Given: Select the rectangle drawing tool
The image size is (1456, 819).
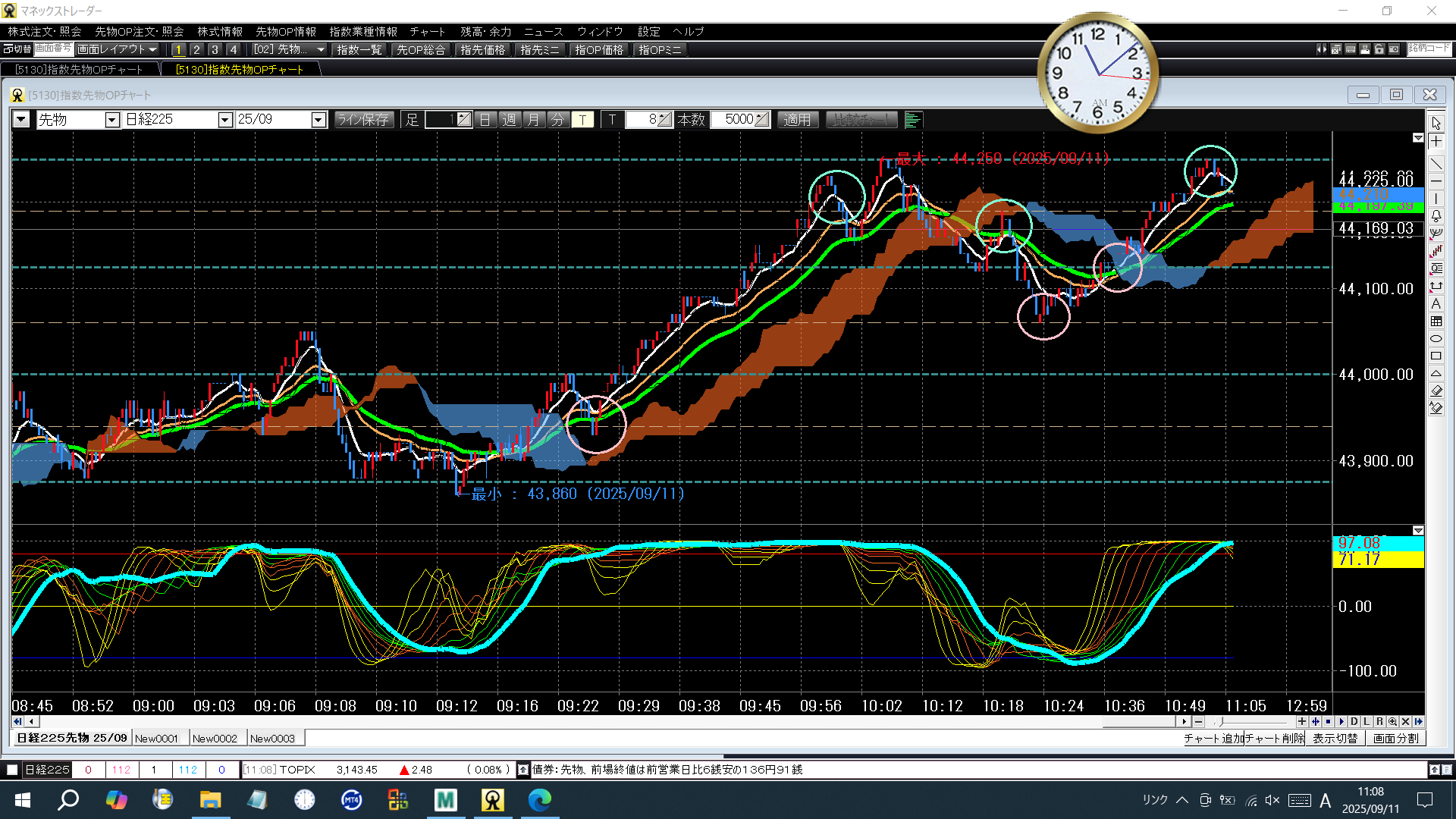Looking at the screenshot, I should 1436,356.
